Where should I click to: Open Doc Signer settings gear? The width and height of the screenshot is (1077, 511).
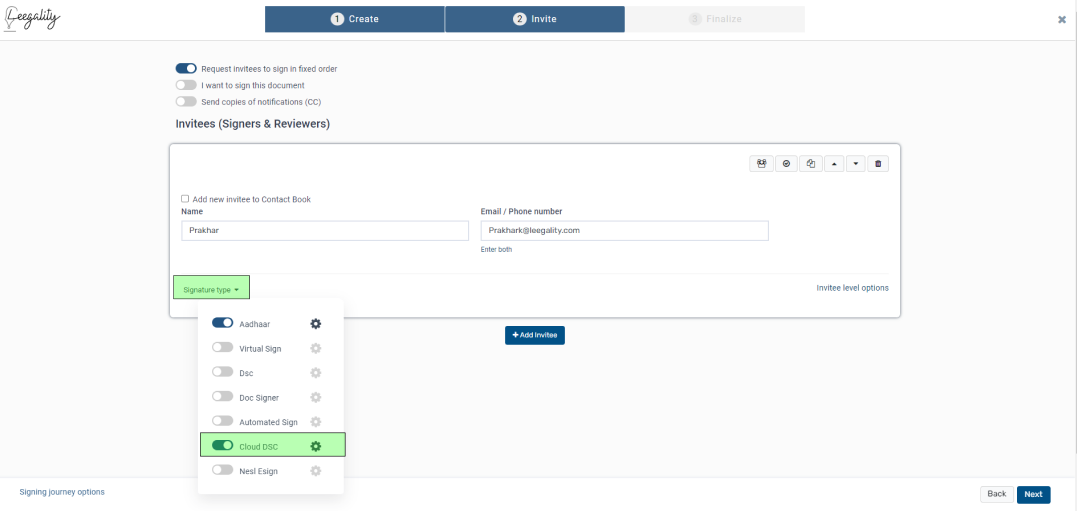pyautogui.click(x=315, y=397)
